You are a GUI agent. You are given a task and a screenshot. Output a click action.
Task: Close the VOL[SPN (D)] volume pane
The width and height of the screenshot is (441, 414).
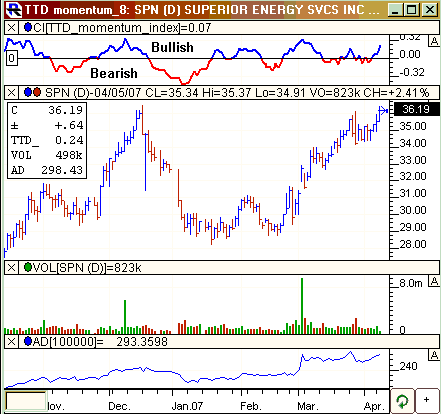click(11, 267)
